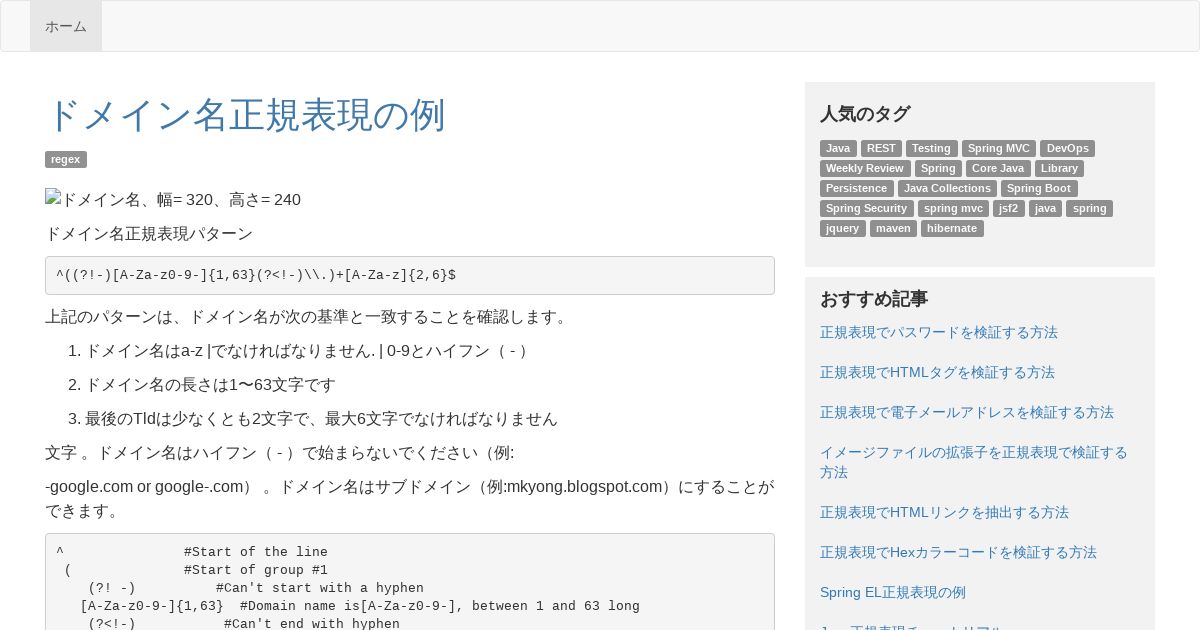This screenshot has height=630, width=1200.
Task: Open イメージファイルの拡張子を正規表現で検証する方法 link
Action: pos(974,462)
